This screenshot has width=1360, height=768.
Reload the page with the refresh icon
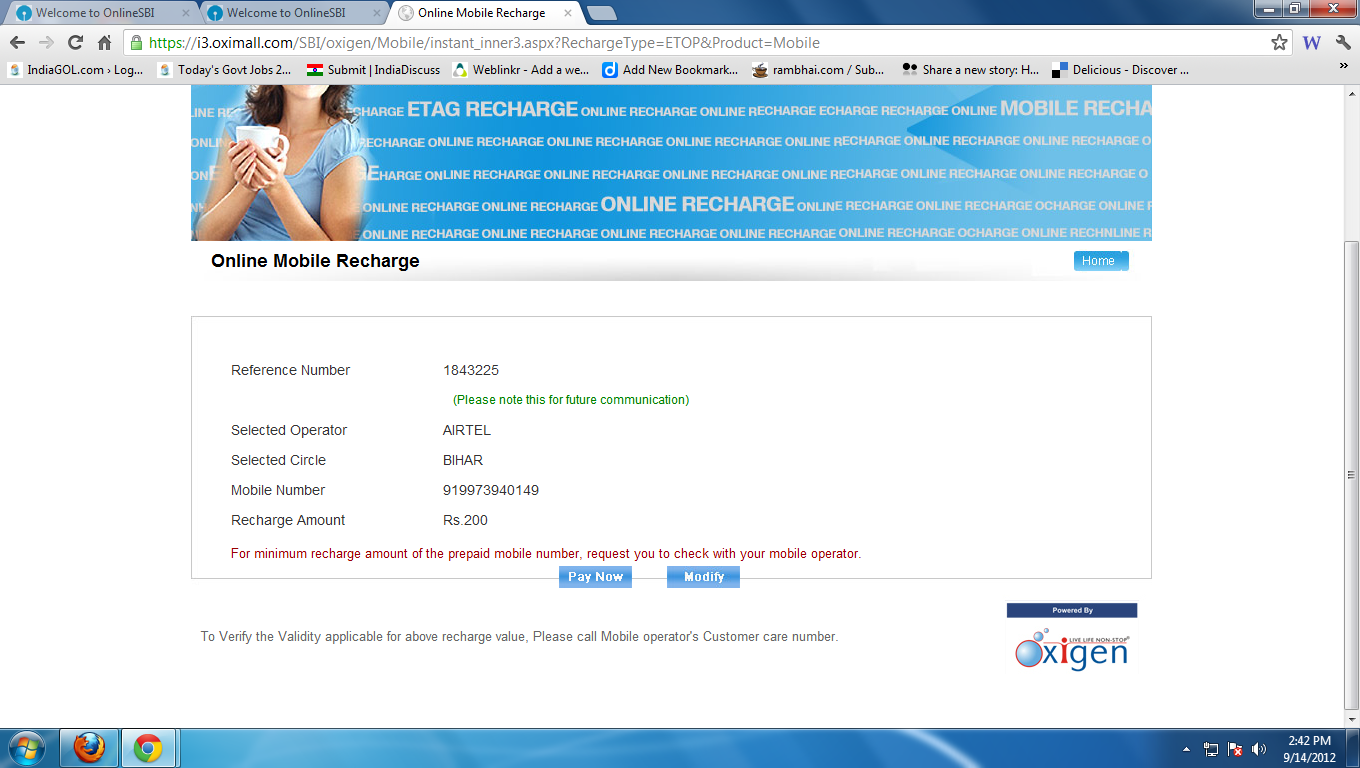75,43
